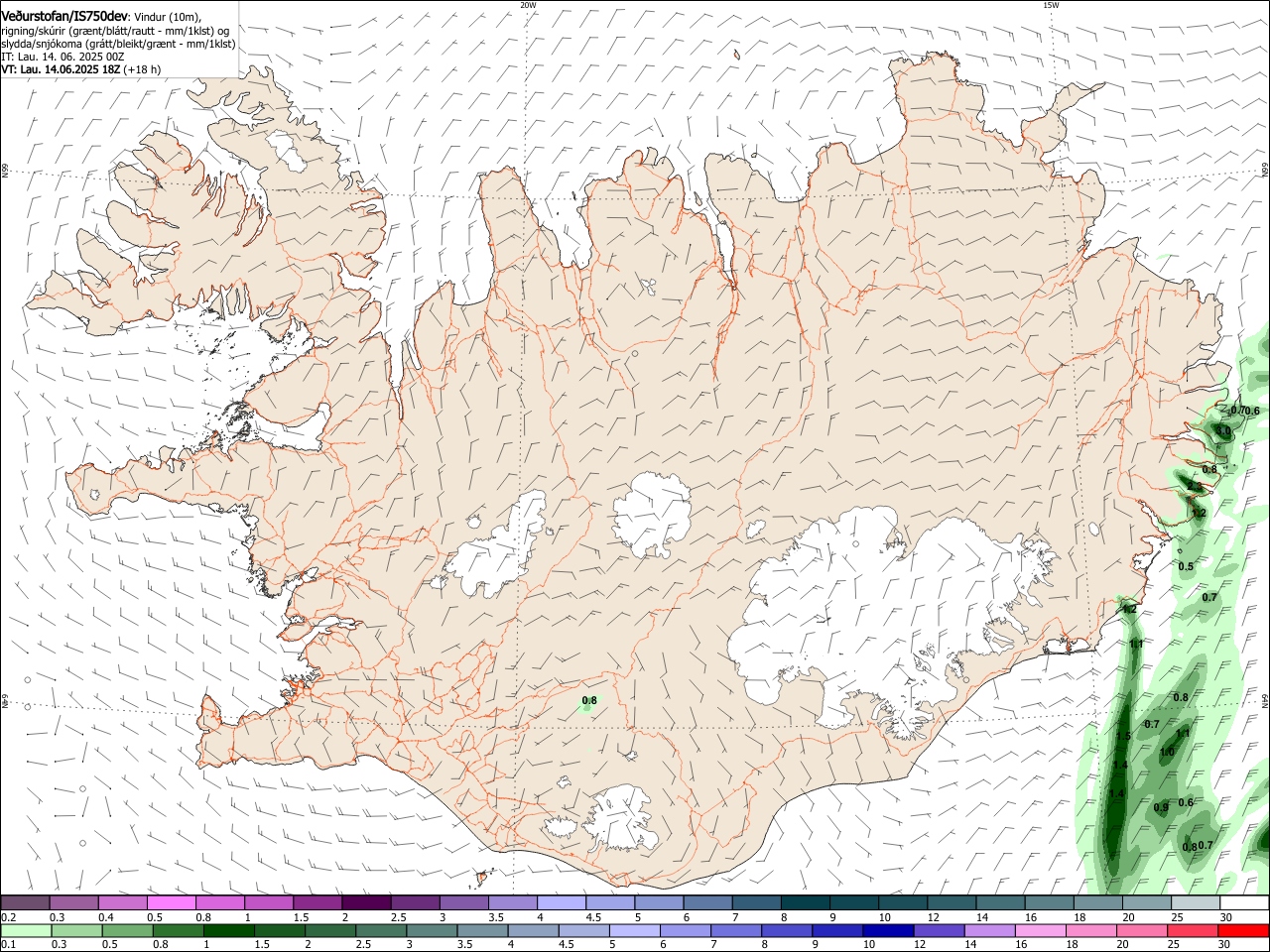
Task: Click the 3.0 precipitation value on the east coast
Action: pos(1223,431)
